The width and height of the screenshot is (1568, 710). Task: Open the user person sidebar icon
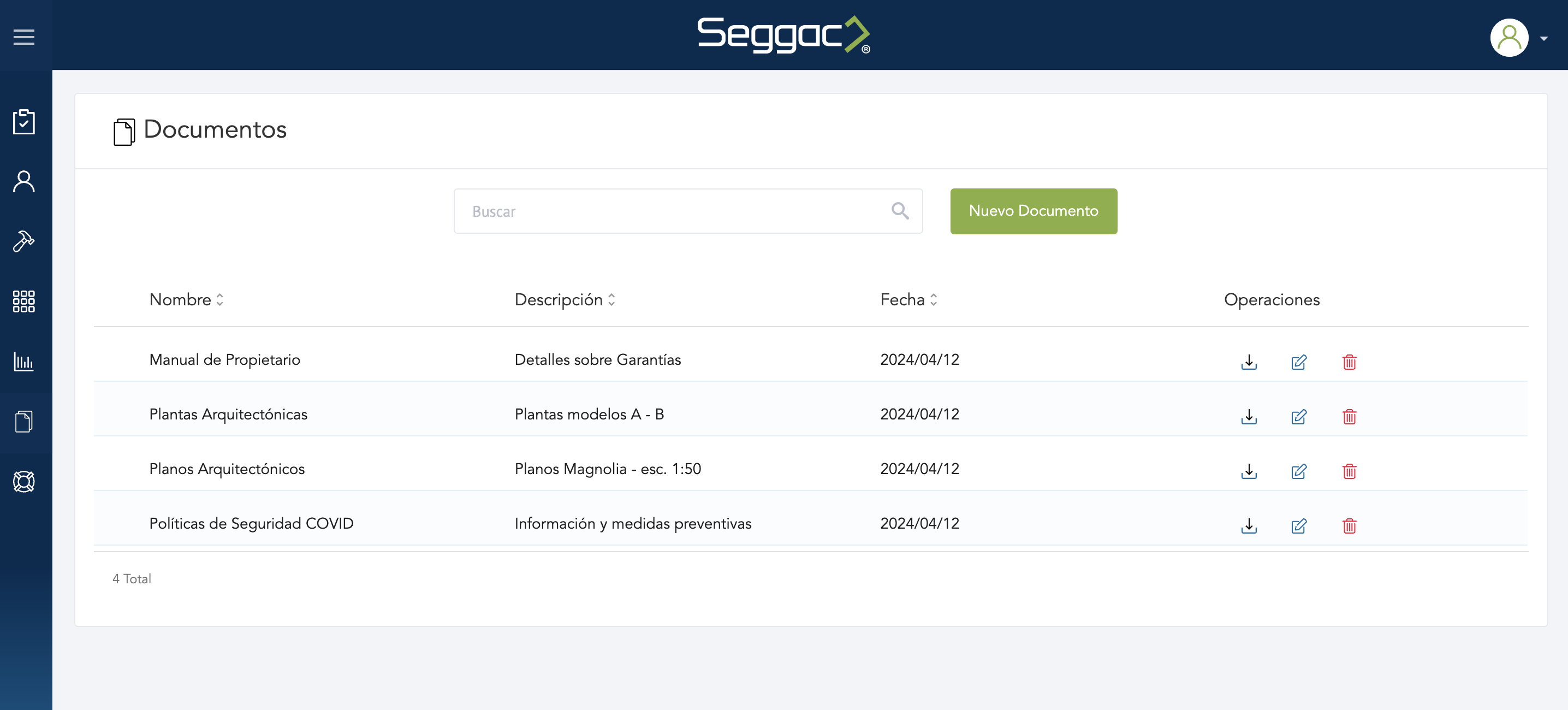(23, 181)
